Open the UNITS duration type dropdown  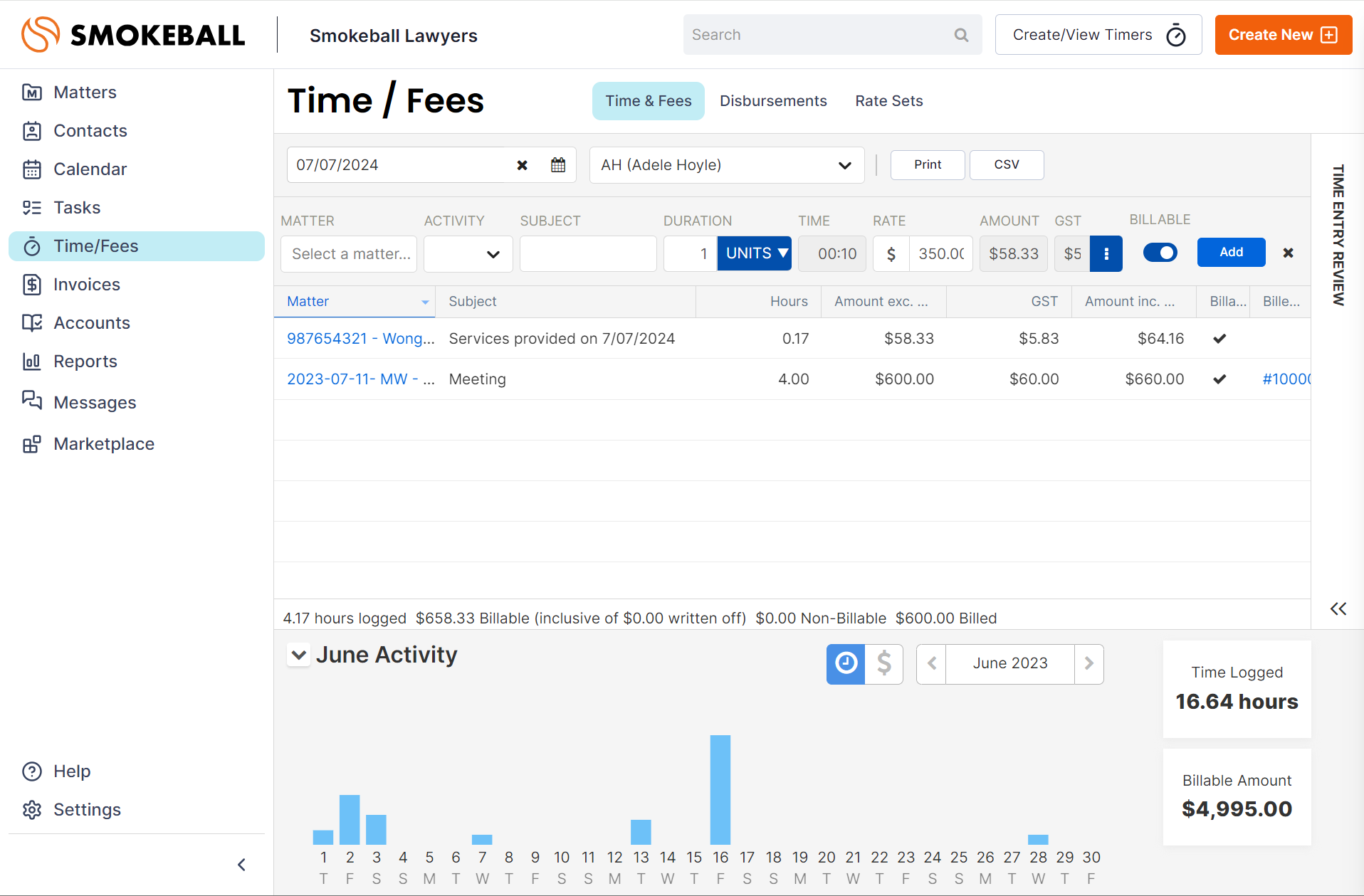[x=755, y=253]
